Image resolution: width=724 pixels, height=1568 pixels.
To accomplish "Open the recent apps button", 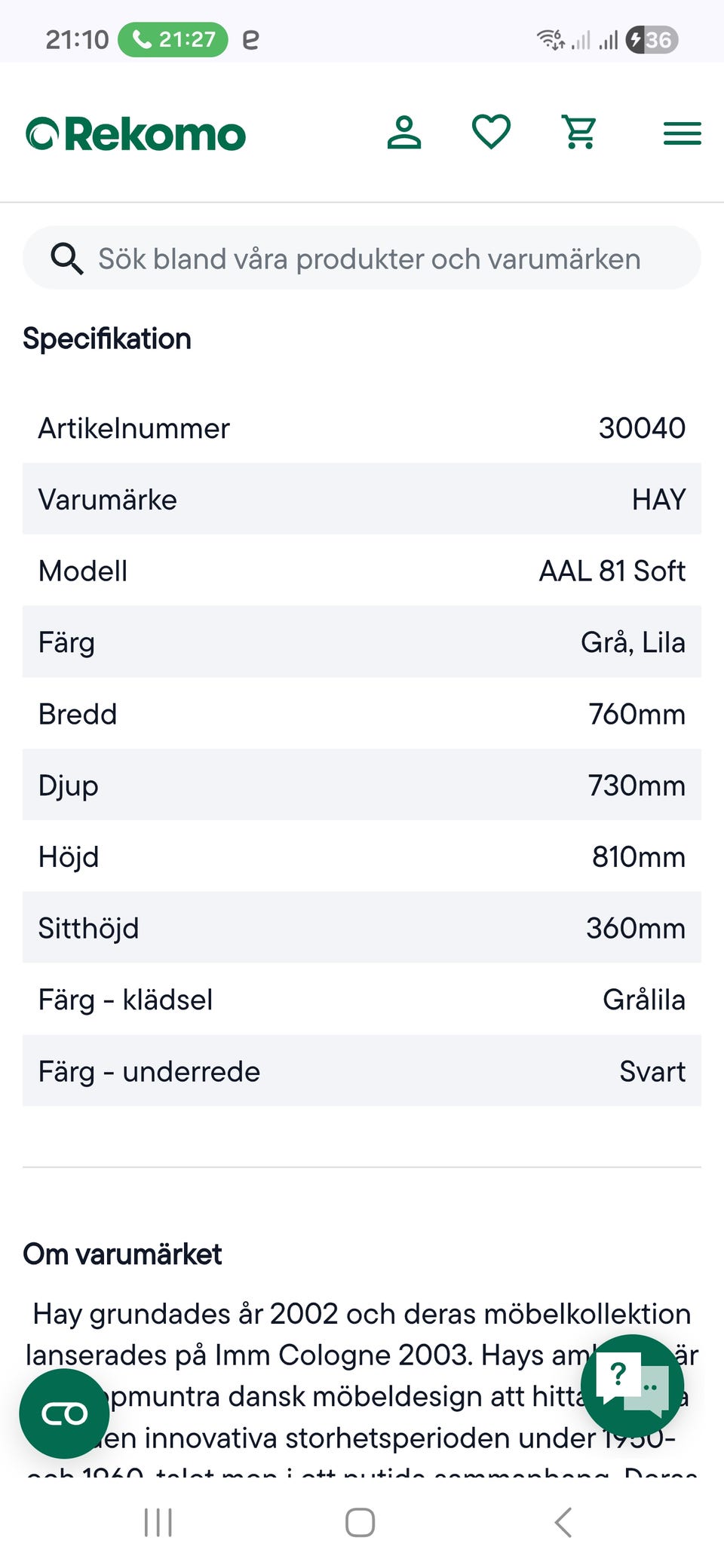I will [158, 1522].
